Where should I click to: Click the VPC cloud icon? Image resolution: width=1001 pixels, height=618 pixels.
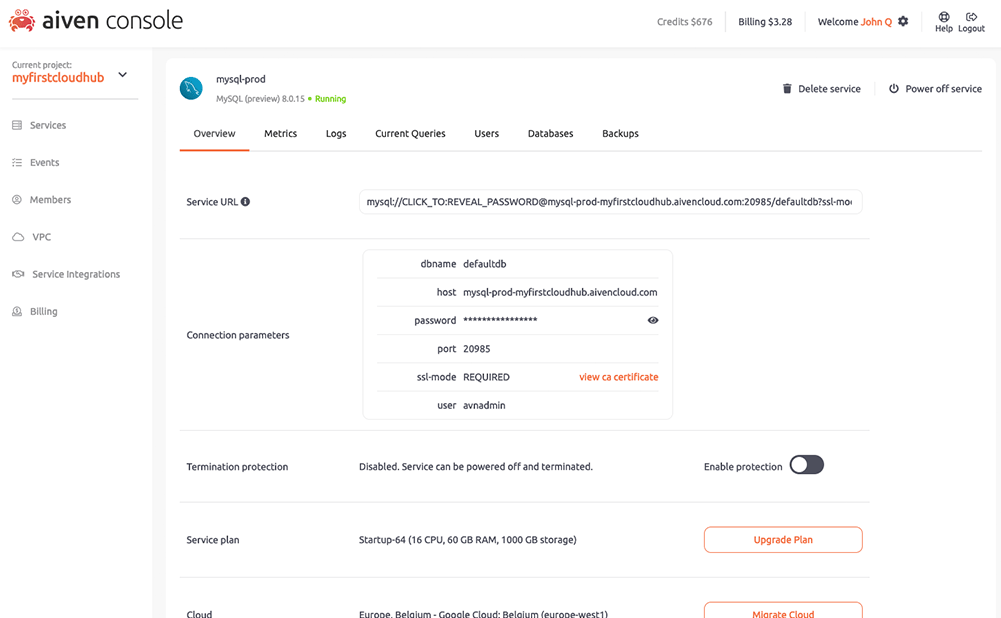point(18,237)
